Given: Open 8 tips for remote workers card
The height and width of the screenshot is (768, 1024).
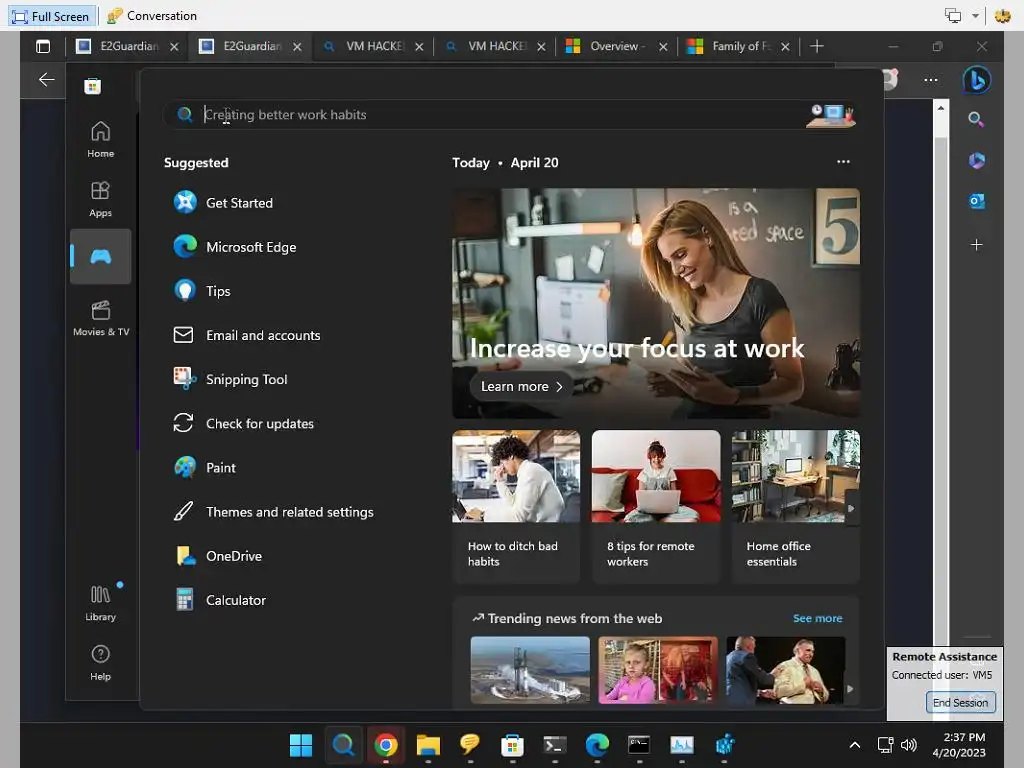Looking at the screenshot, I should pyautogui.click(x=656, y=506).
